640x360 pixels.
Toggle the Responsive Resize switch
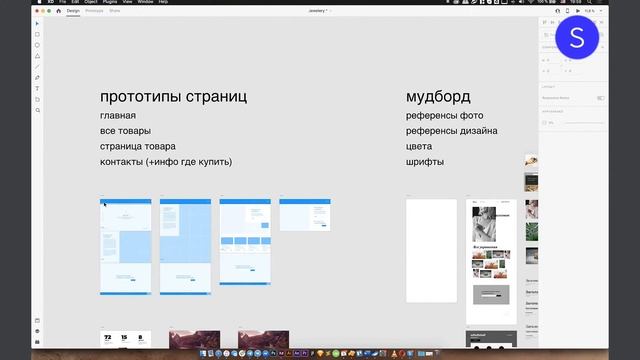pyautogui.click(x=600, y=98)
